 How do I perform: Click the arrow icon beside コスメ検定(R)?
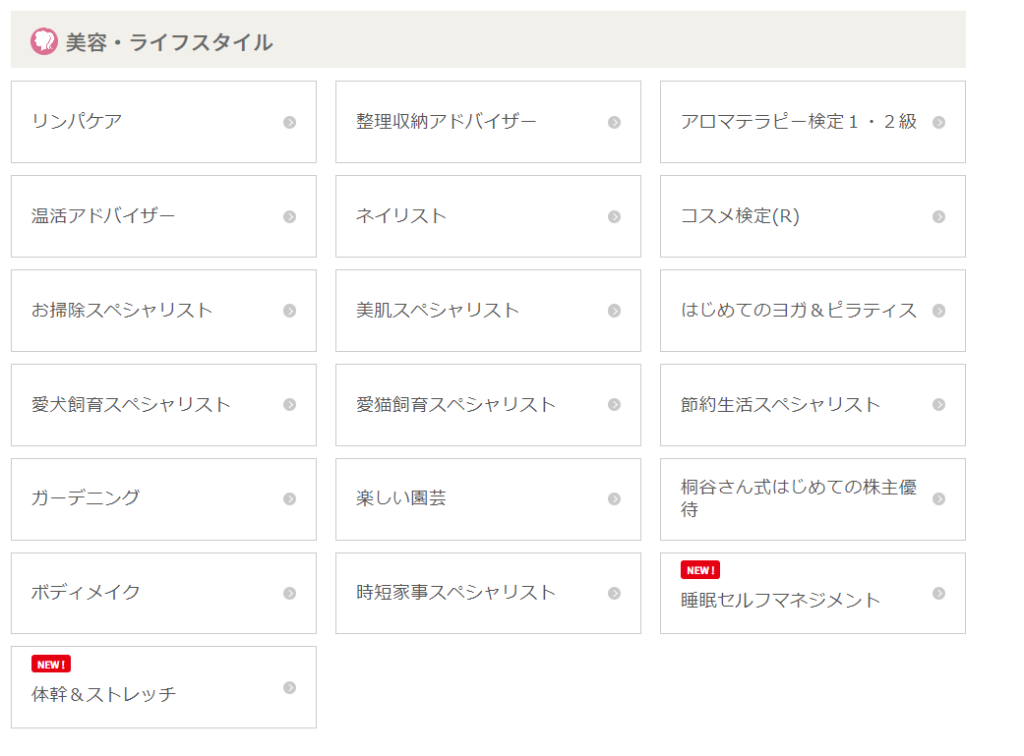939,217
